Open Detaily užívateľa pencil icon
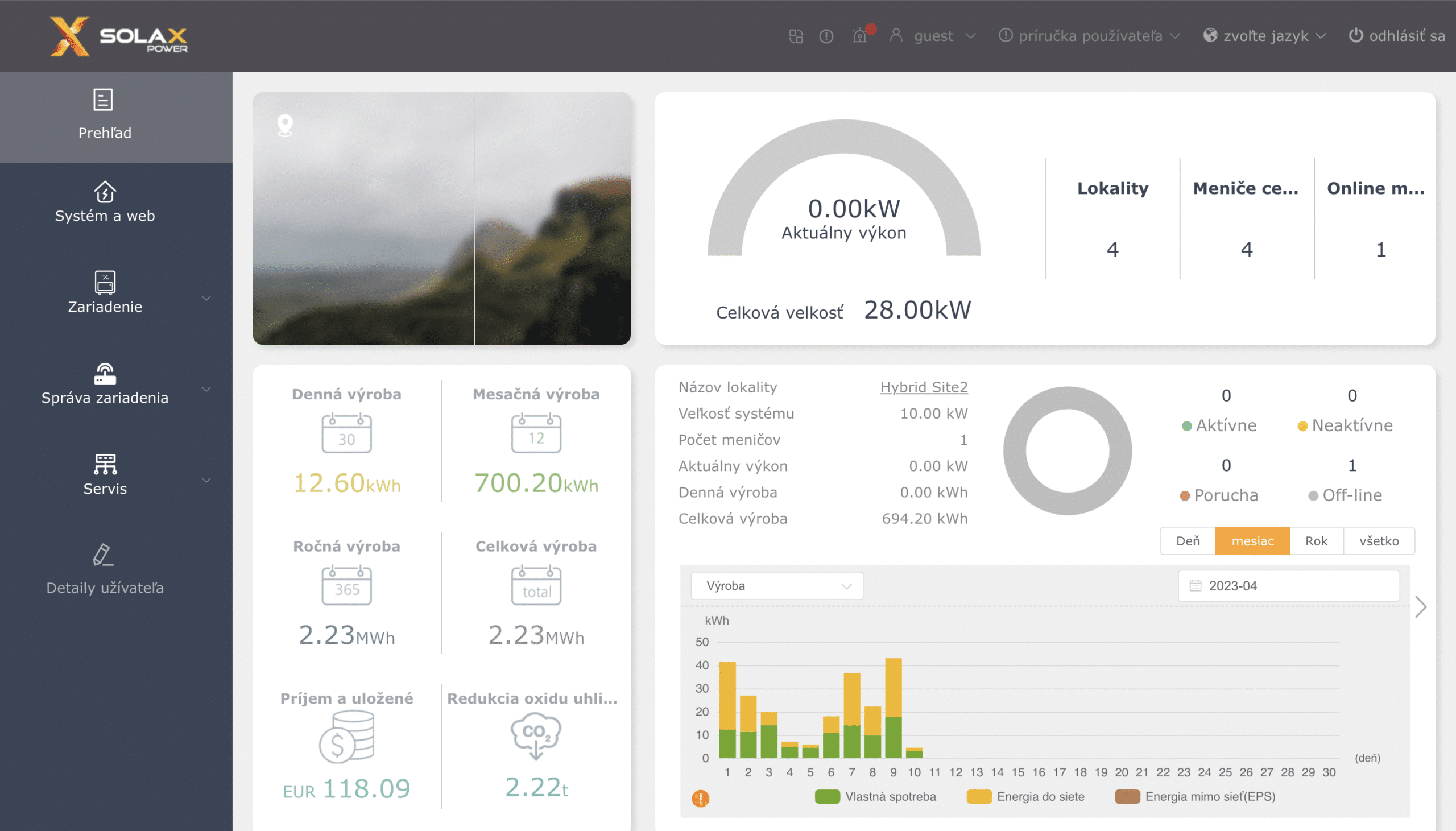The image size is (1456, 831). point(104,555)
